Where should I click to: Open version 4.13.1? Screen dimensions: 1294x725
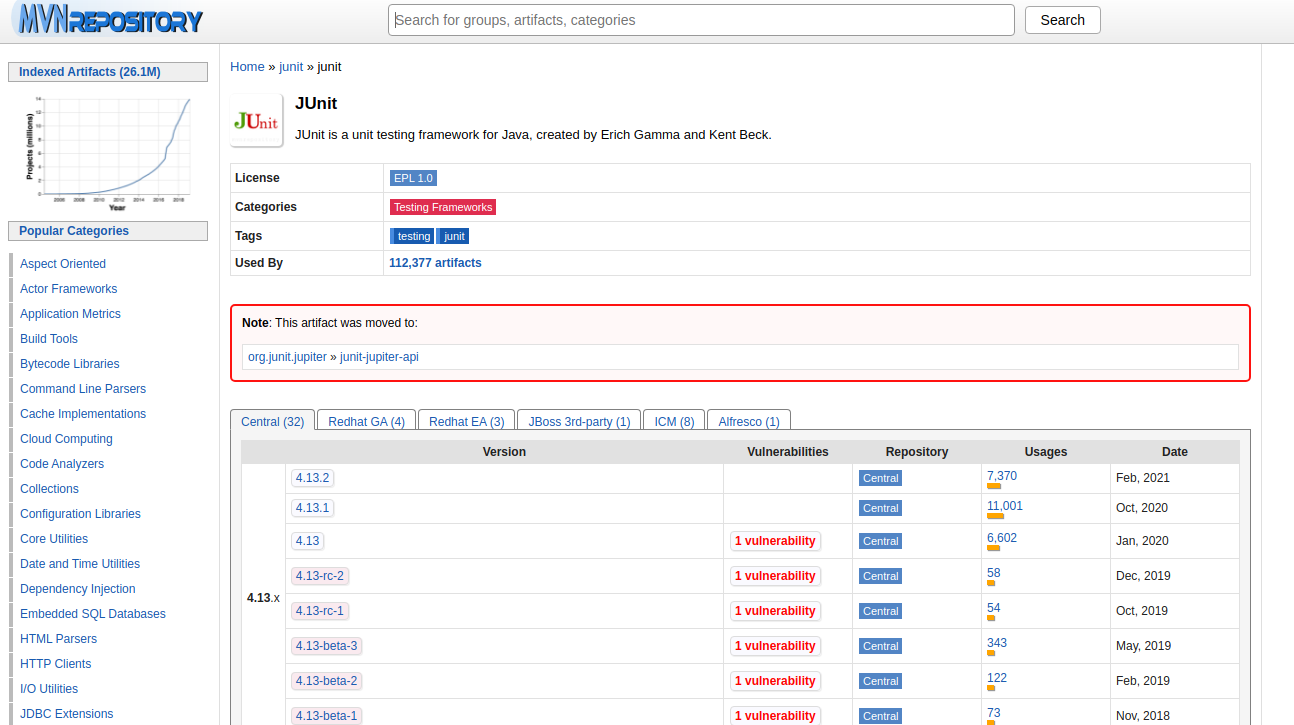[312, 508]
